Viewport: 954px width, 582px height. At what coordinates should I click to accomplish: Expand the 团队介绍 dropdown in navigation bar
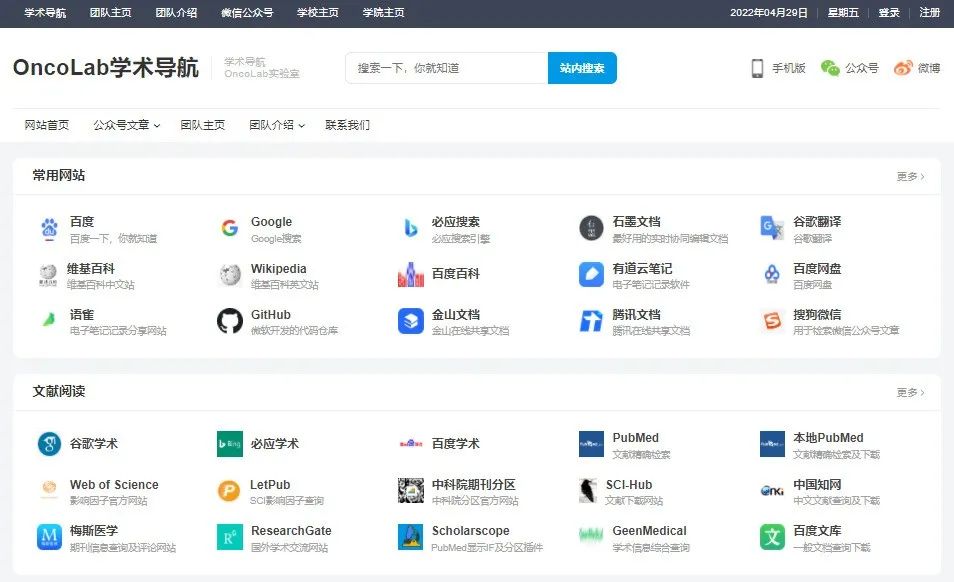(277, 125)
